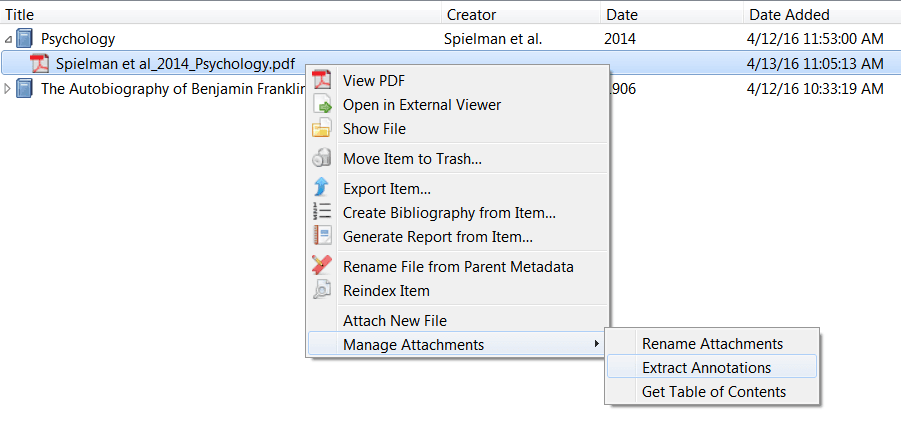Select Get Table of Contents

(x=713, y=392)
